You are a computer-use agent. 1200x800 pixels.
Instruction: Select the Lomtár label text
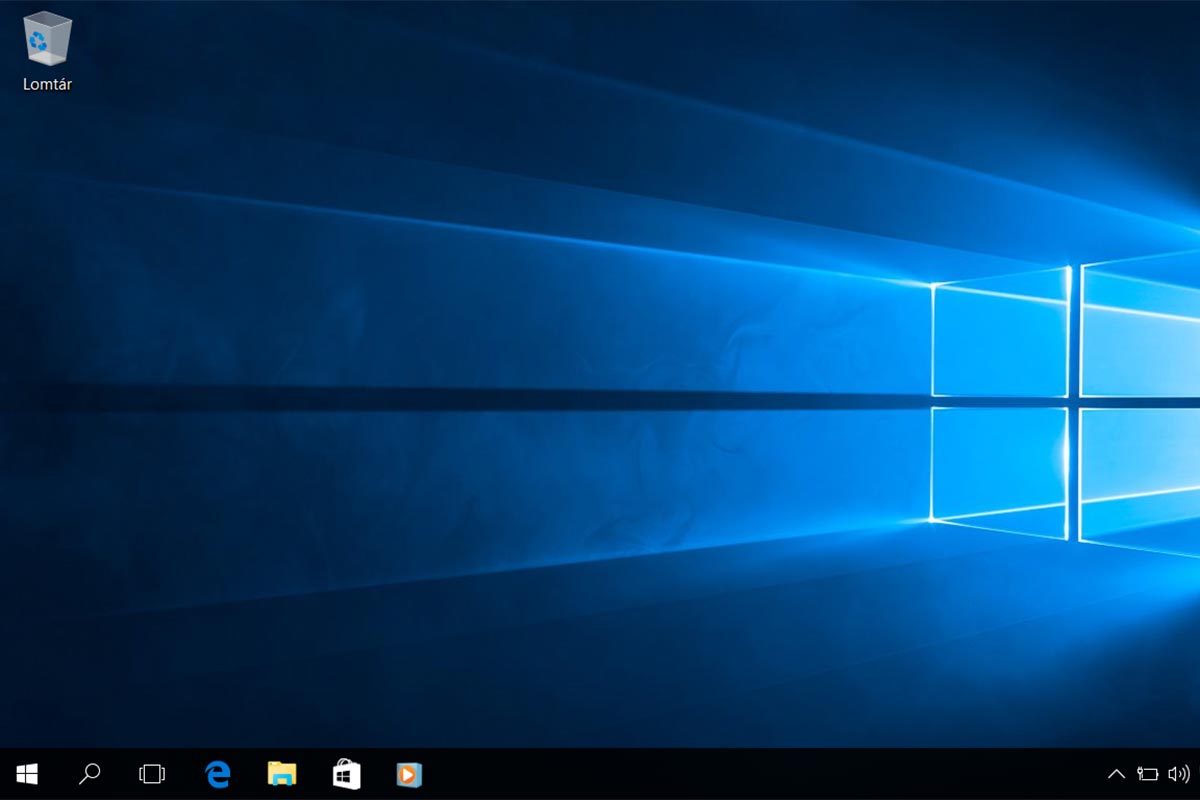(x=47, y=85)
